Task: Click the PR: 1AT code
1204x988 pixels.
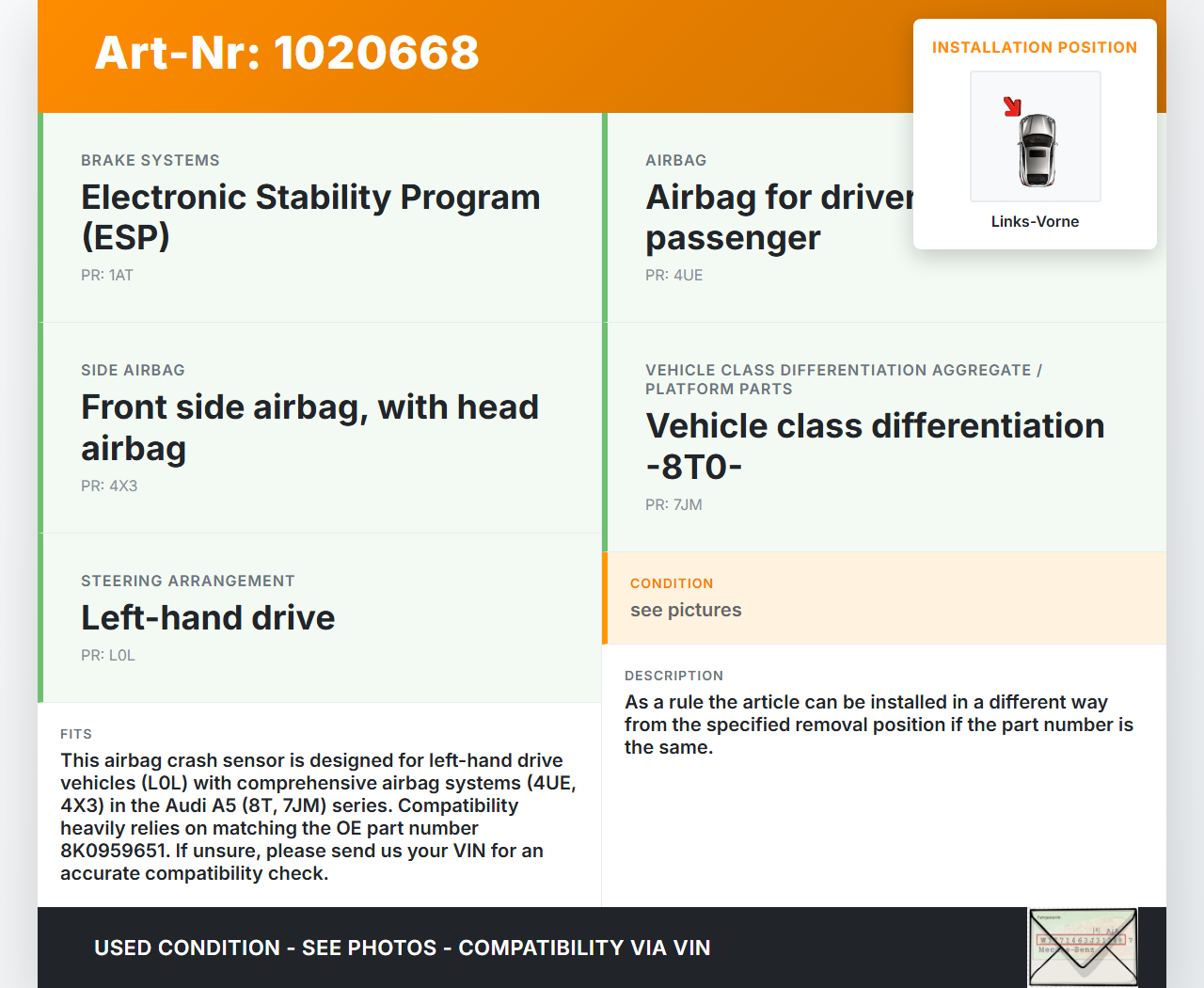Action: click(x=107, y=276)
